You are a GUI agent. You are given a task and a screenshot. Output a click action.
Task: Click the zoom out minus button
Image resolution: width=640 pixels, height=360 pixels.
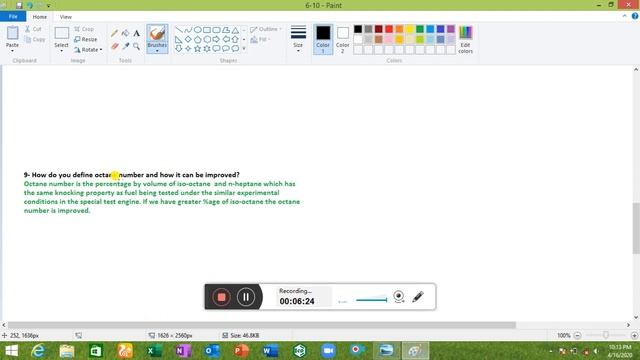[x=577, y=335]
